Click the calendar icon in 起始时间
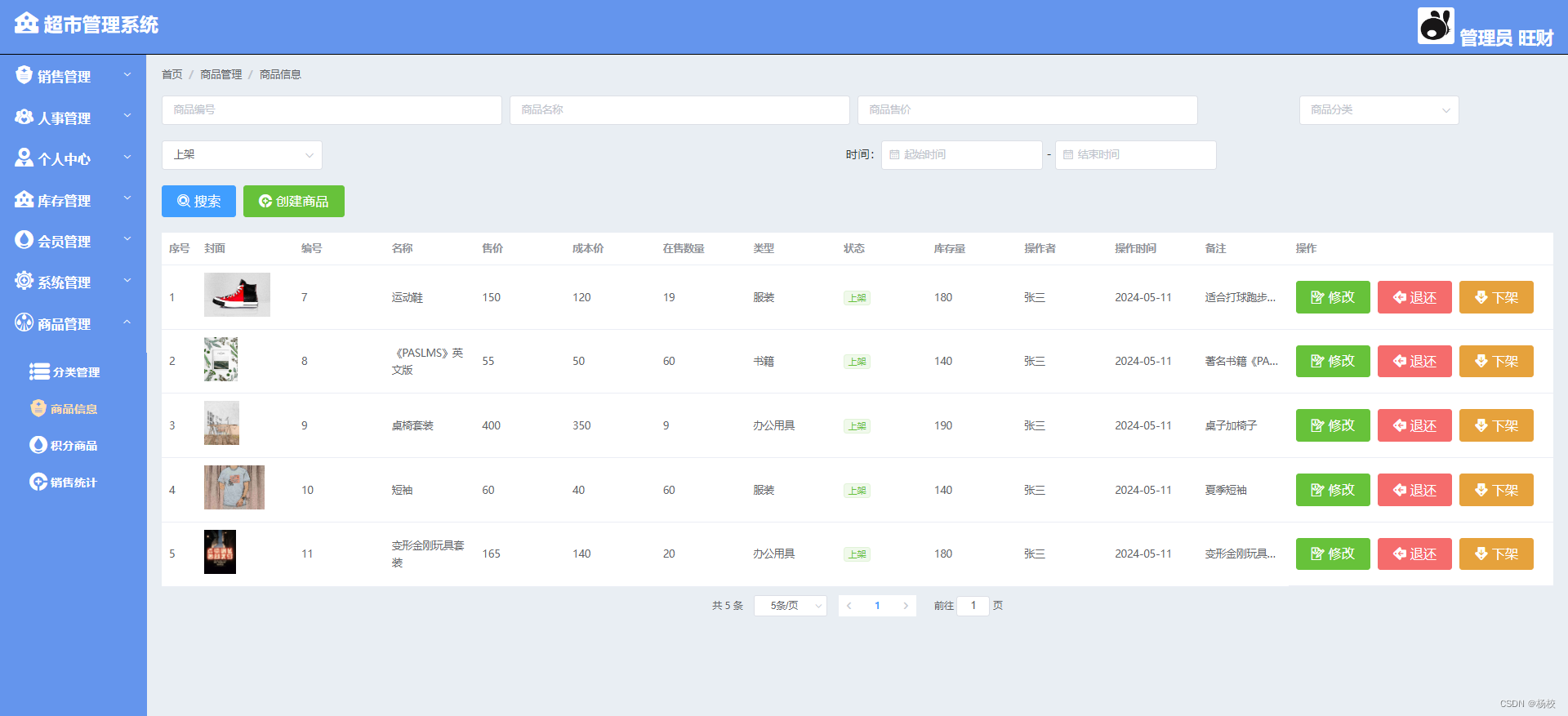This screenshot has width=1568, height=716. (894, 154)
